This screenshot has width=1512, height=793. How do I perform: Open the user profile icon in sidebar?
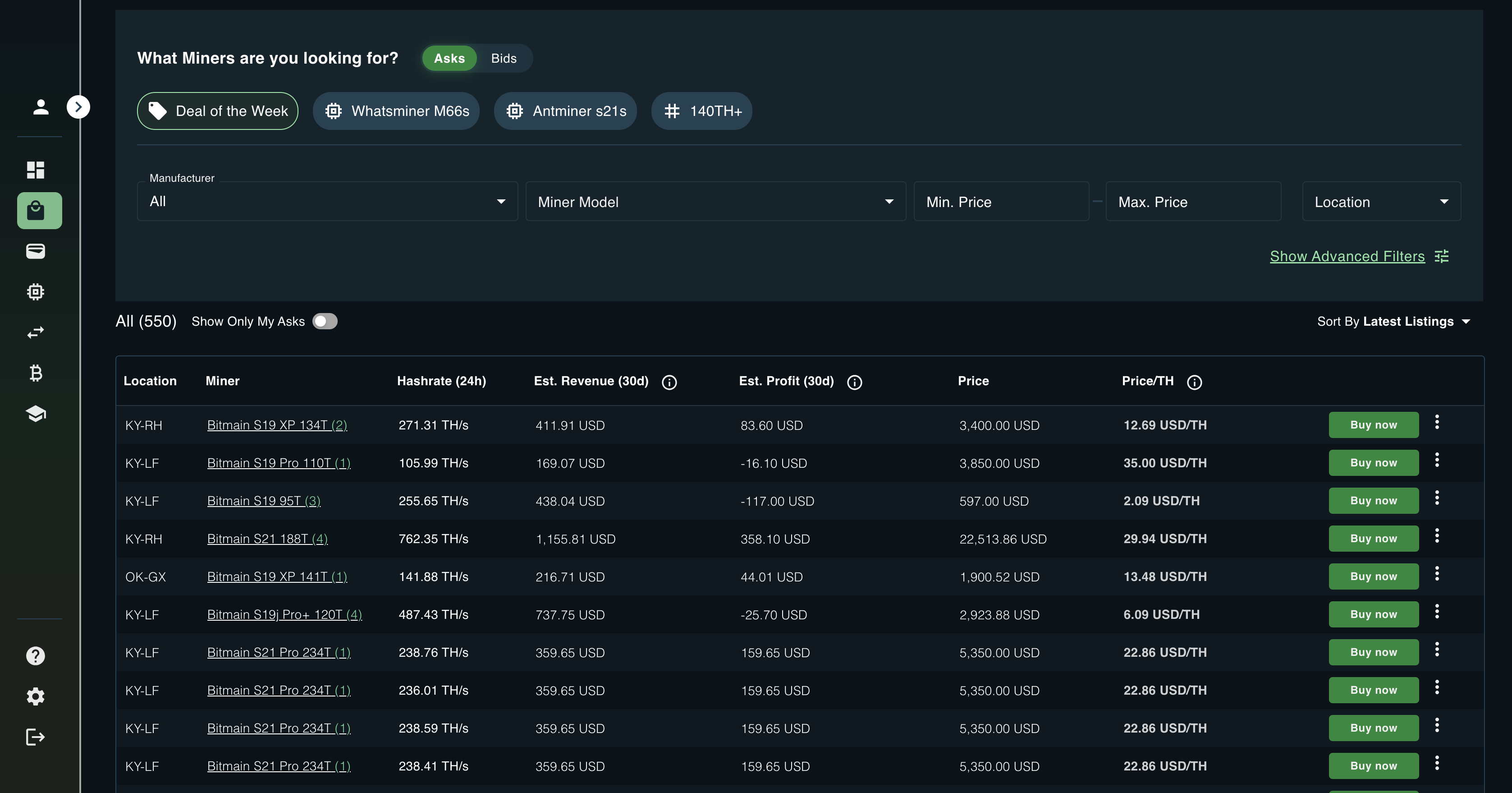[41, 107]
